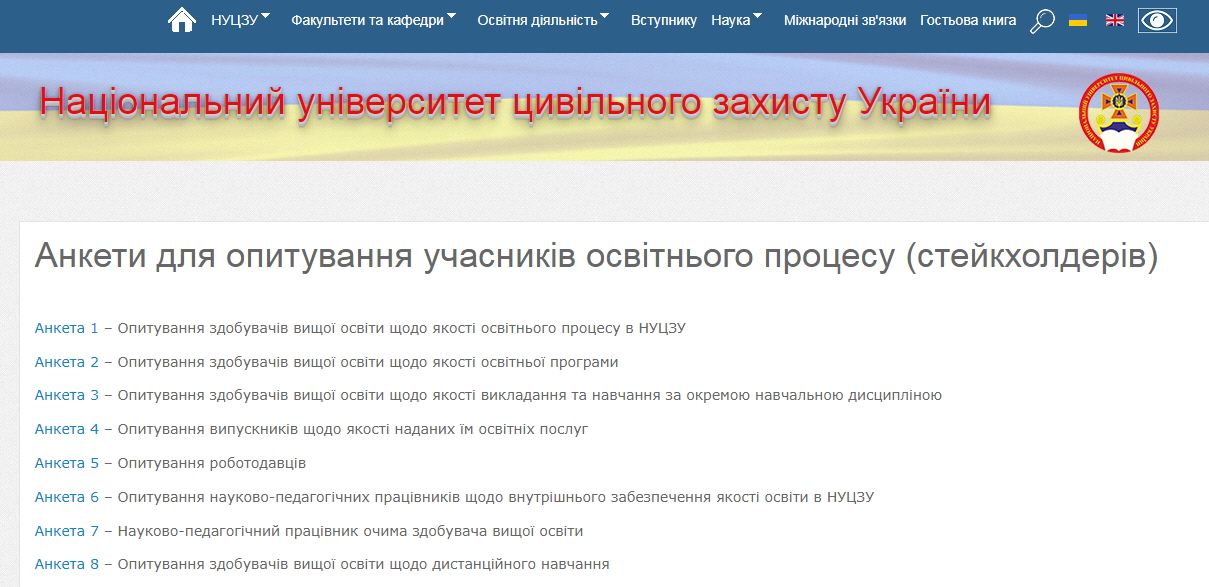Click the home icon in navigation bar

181,20
